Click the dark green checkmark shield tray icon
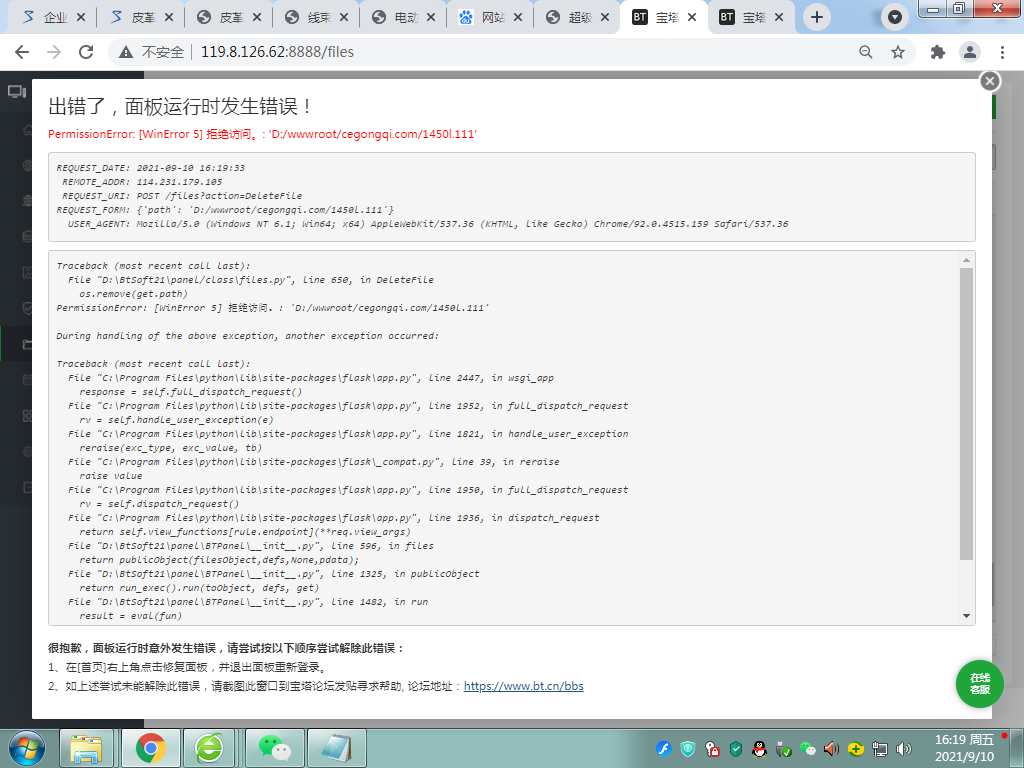 click(x=736, y=749)
